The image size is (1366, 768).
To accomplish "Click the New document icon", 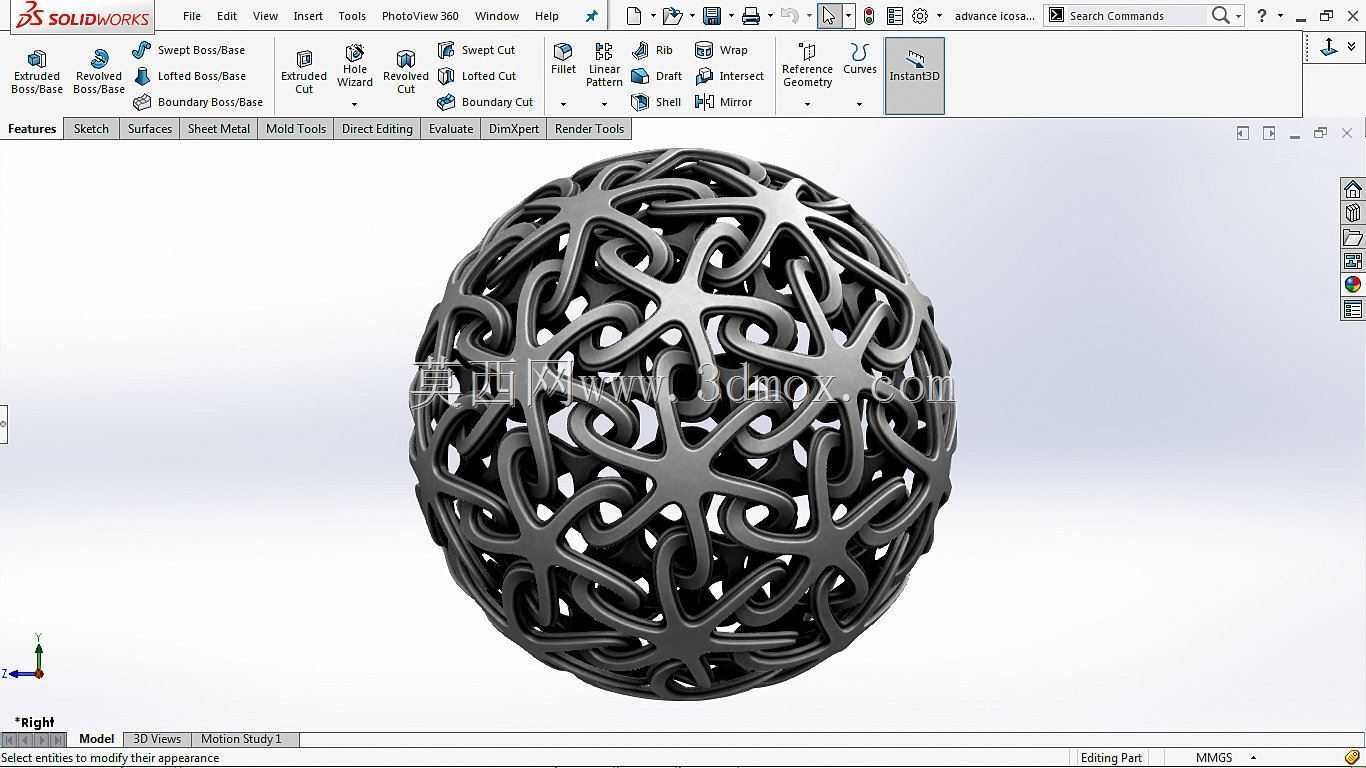I will 634,15.
